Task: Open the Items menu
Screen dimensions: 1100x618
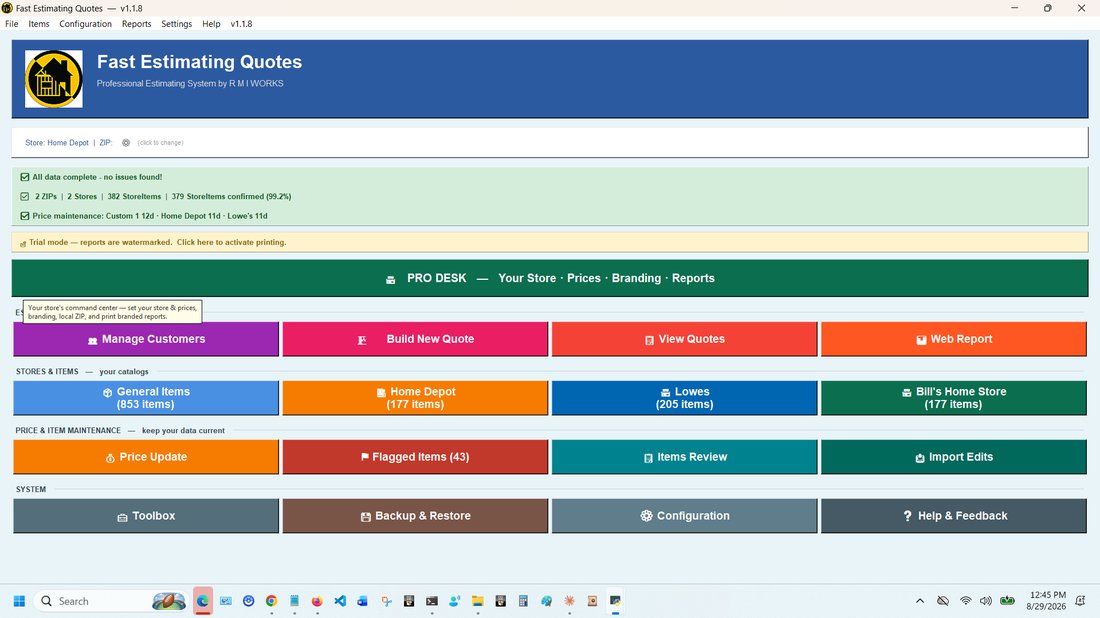Action: pyautogui.click(x=39, y=24)
